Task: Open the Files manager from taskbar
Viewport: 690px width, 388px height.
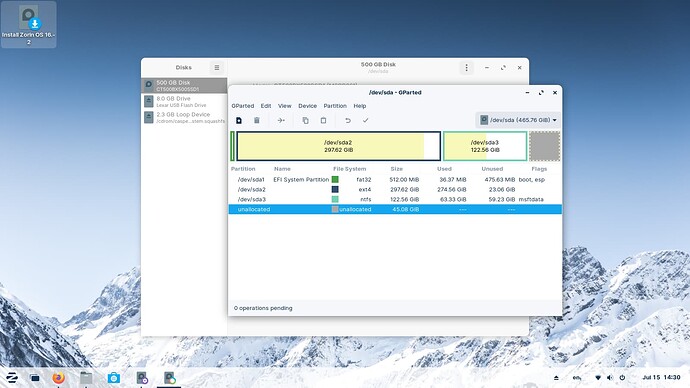Action: click(86, 377)
